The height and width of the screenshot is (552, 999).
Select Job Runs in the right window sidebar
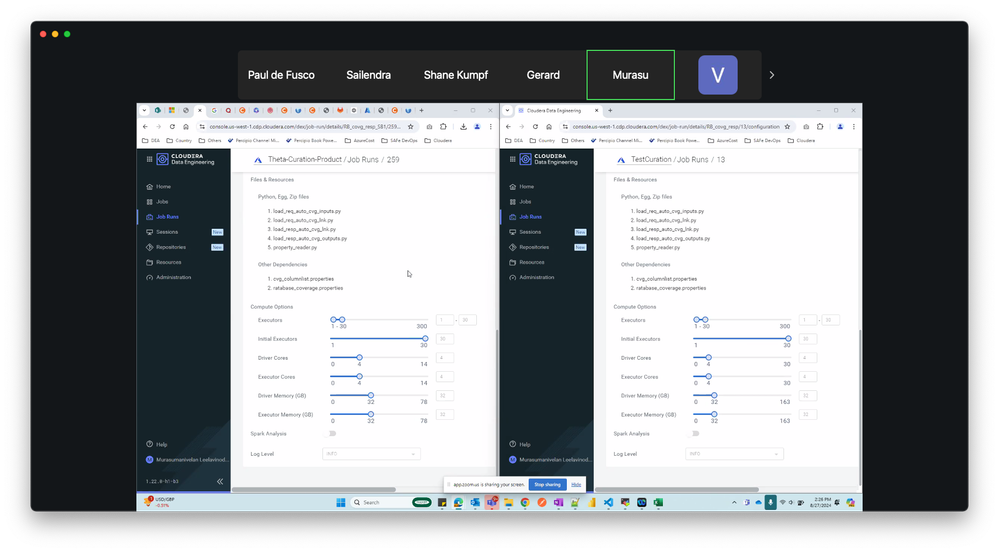click(x=530, y=217)
